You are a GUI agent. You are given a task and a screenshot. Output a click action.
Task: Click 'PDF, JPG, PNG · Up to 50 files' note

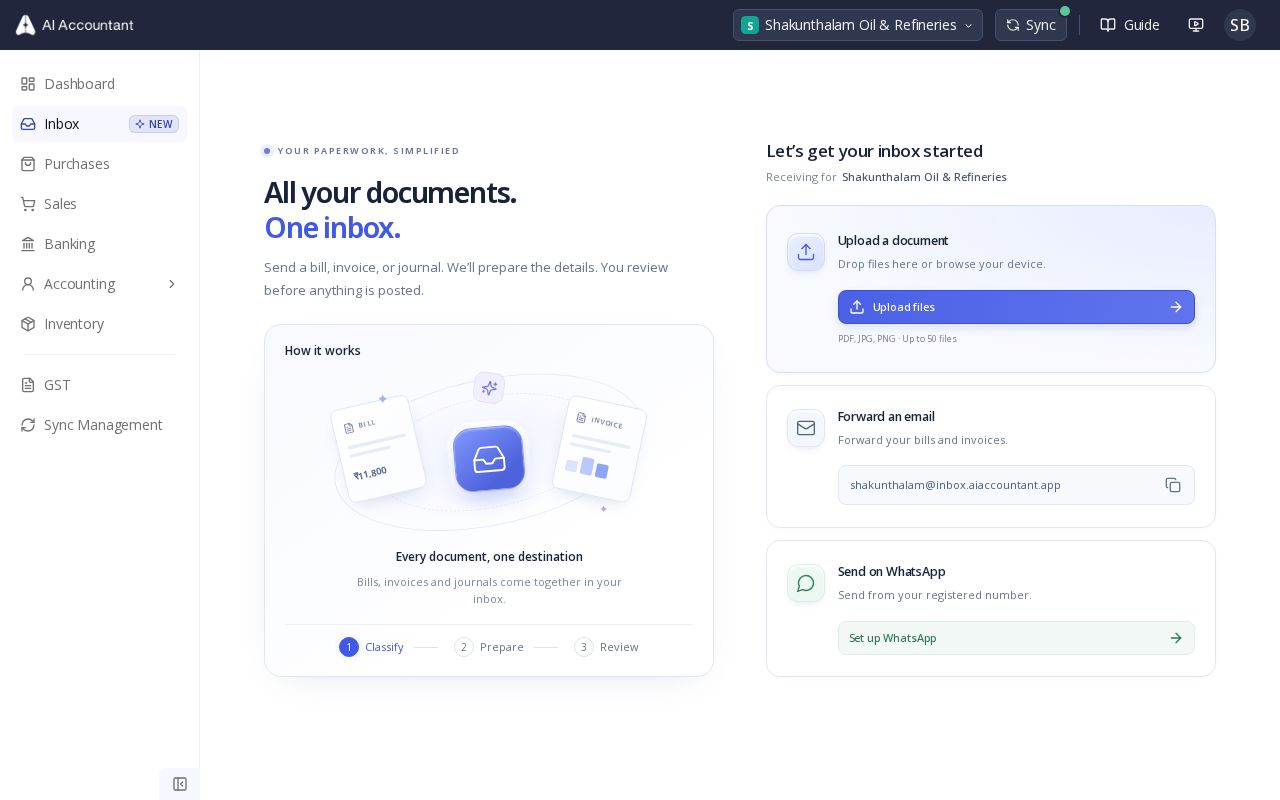point(897,339)
